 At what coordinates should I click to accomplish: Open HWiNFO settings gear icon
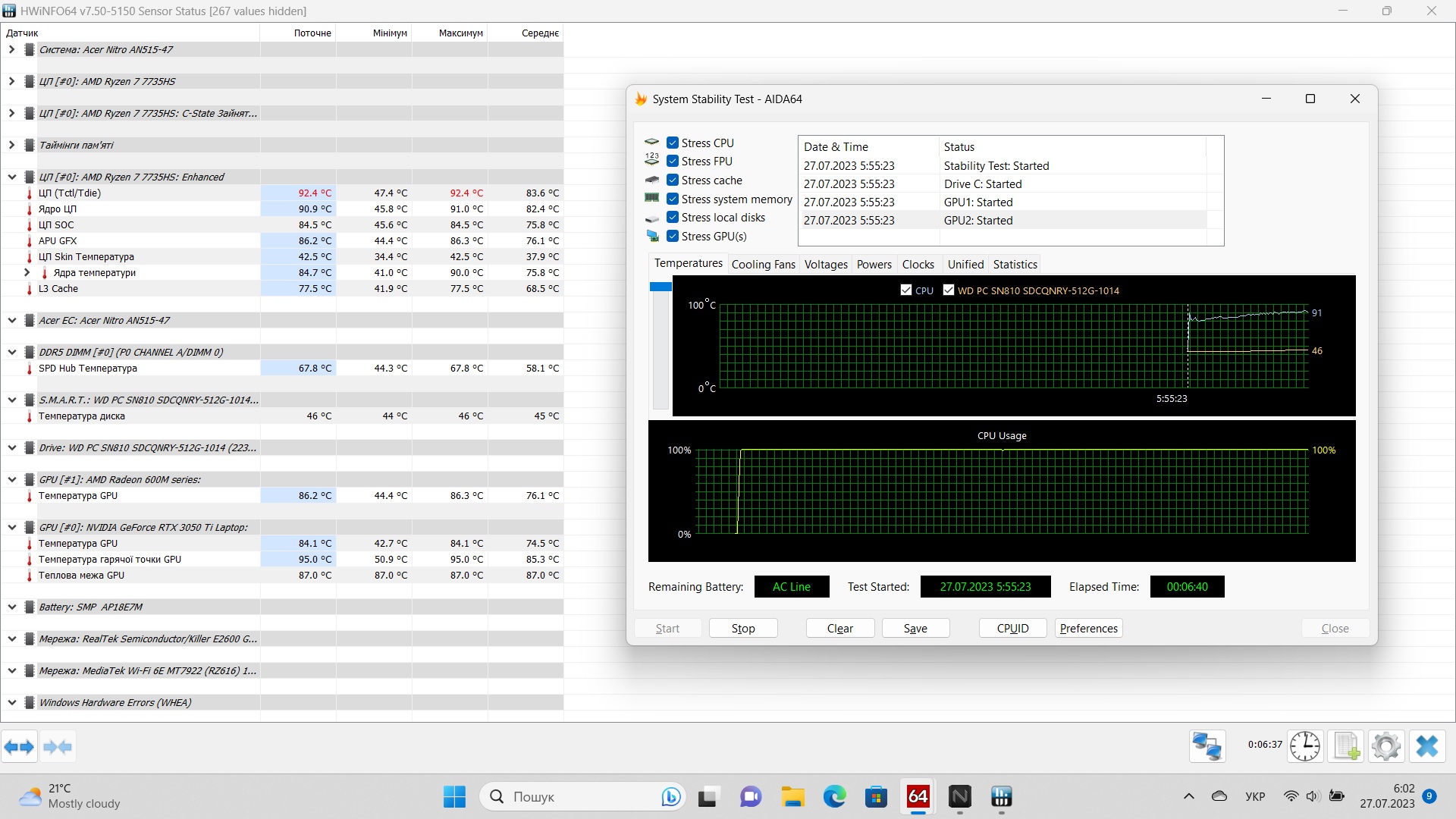click(1386, 746)
